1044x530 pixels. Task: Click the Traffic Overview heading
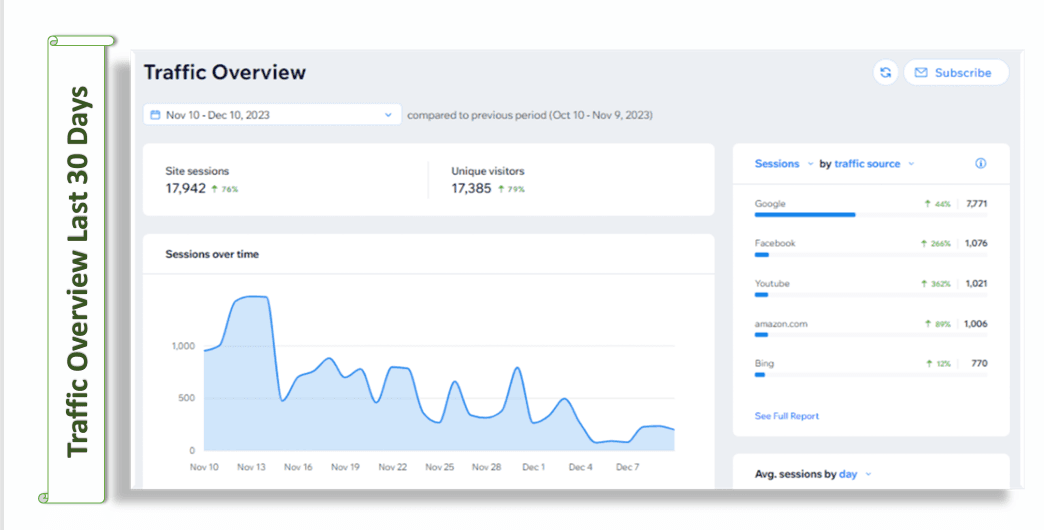pyautogui.click(x=225, y=72)
